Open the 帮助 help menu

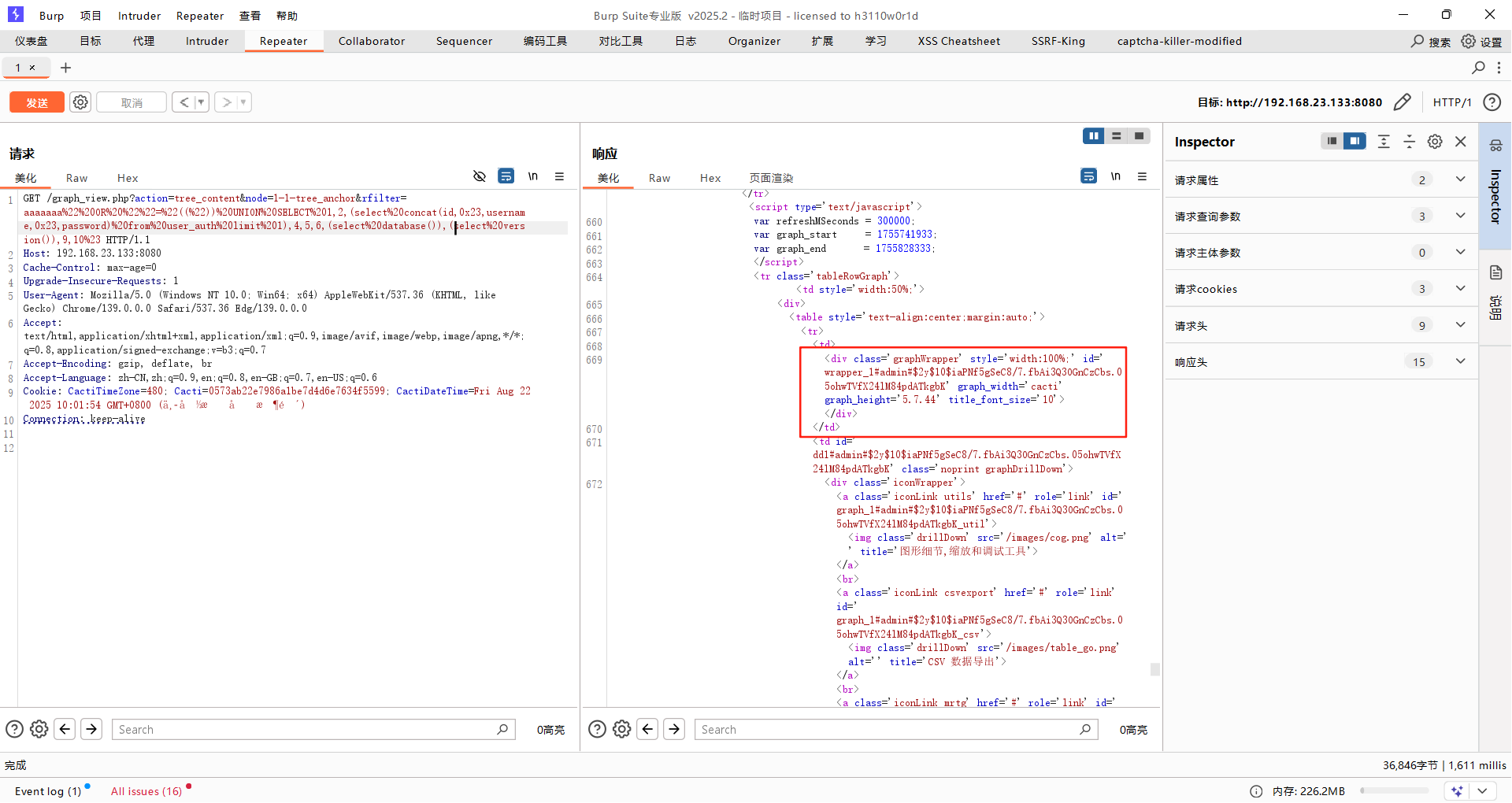tap(287, 16)
